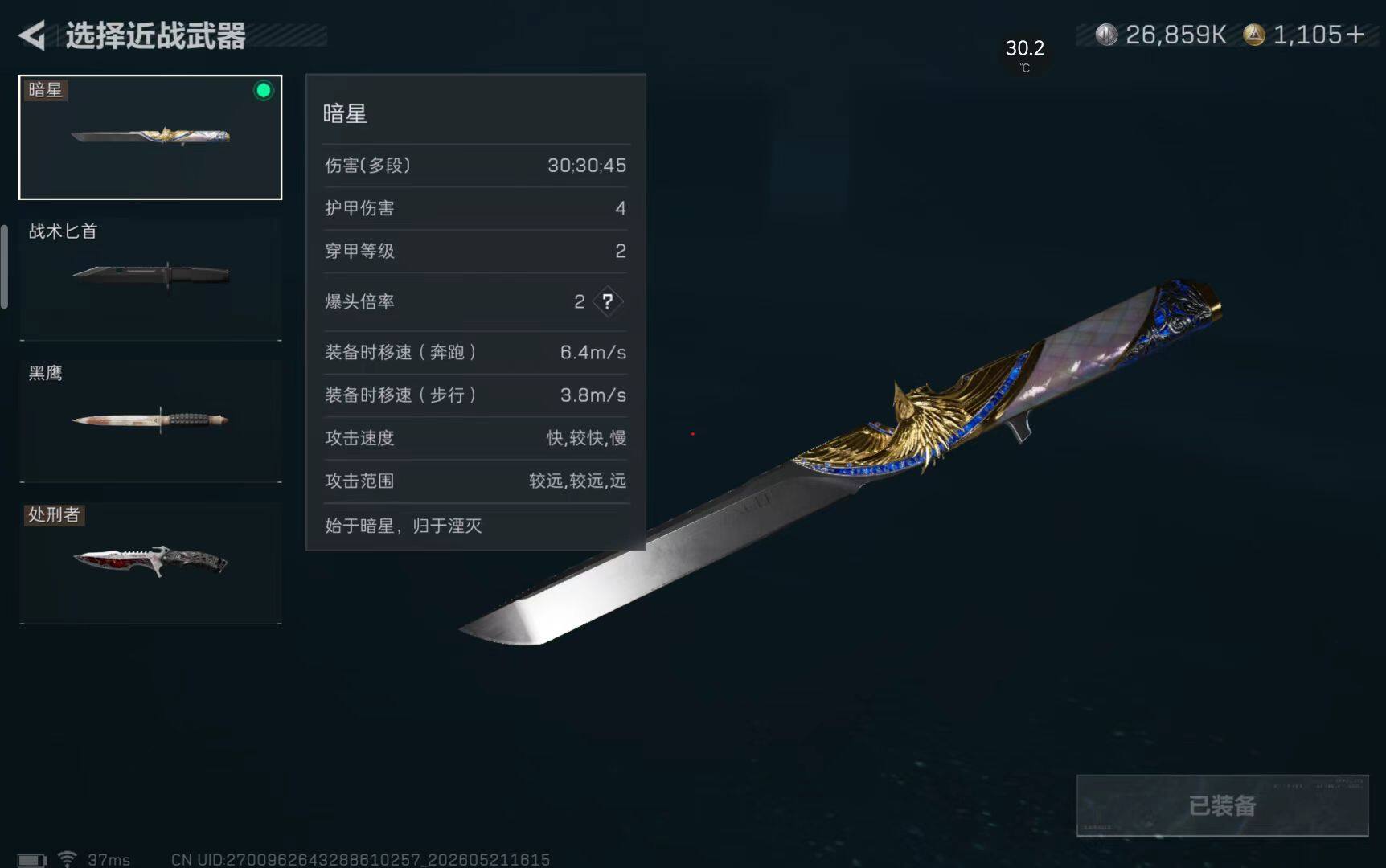This screenshot has width=1386, height=868.
Task: Select the 黑鹰 knife card
Action: [150, 420]
